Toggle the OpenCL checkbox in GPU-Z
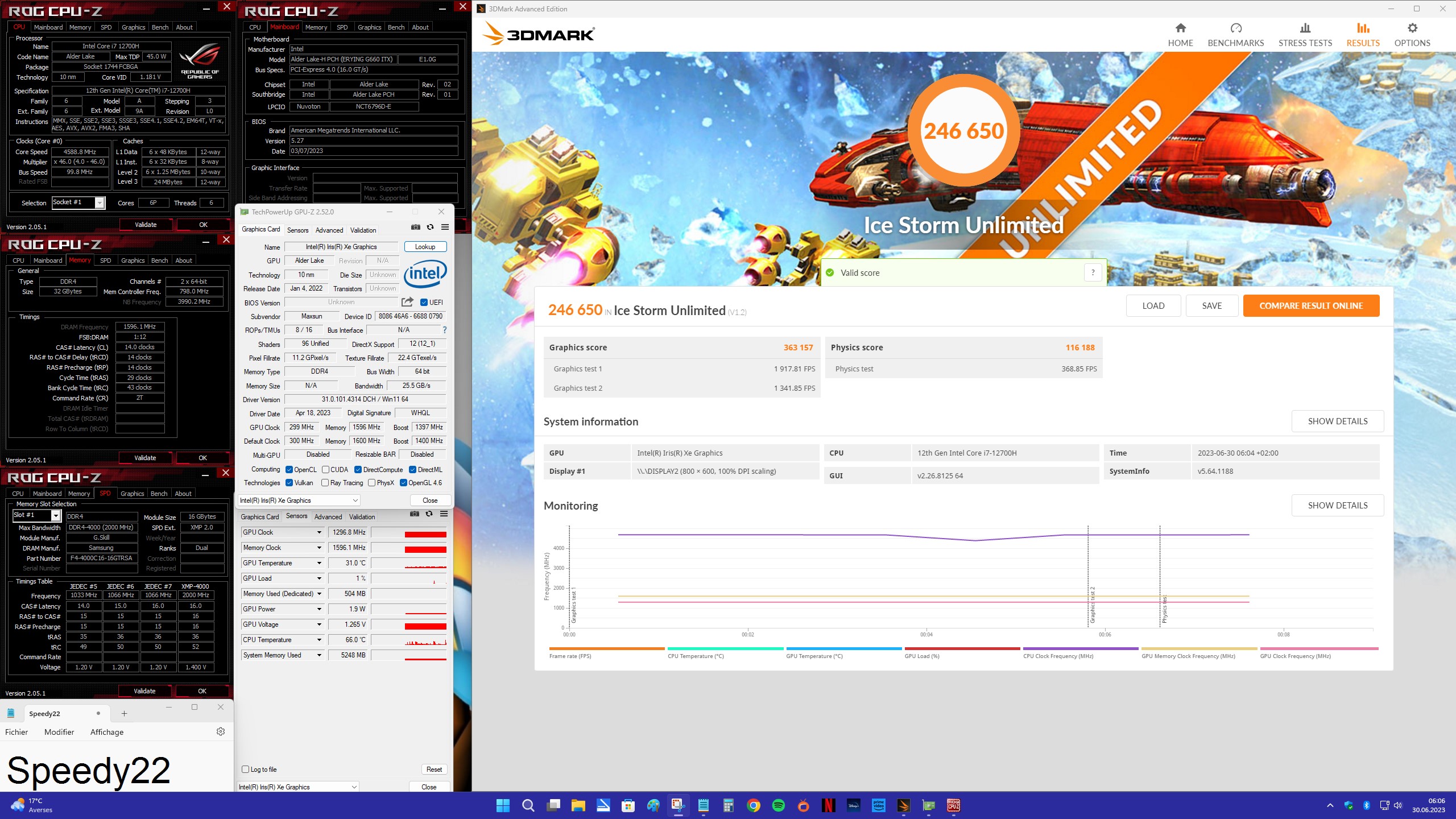Screen dimensions: 1456x819 coord(289,469)
